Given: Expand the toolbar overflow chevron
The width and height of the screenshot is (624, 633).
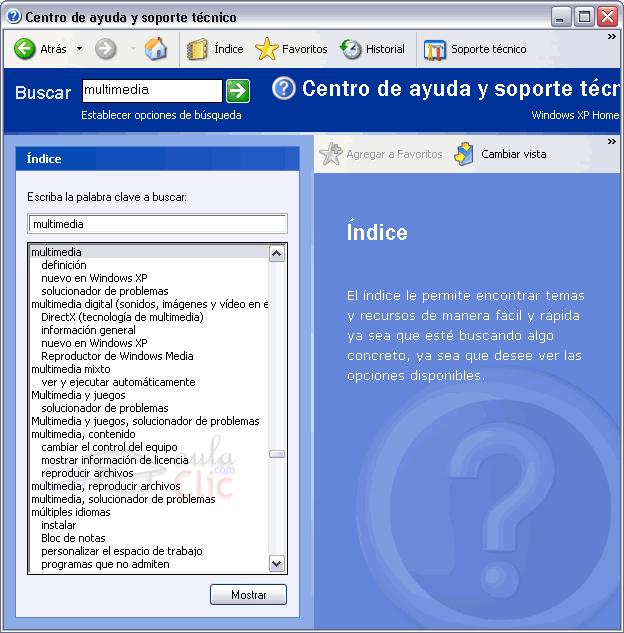Looking at the screenshot, I should [611, 35].
